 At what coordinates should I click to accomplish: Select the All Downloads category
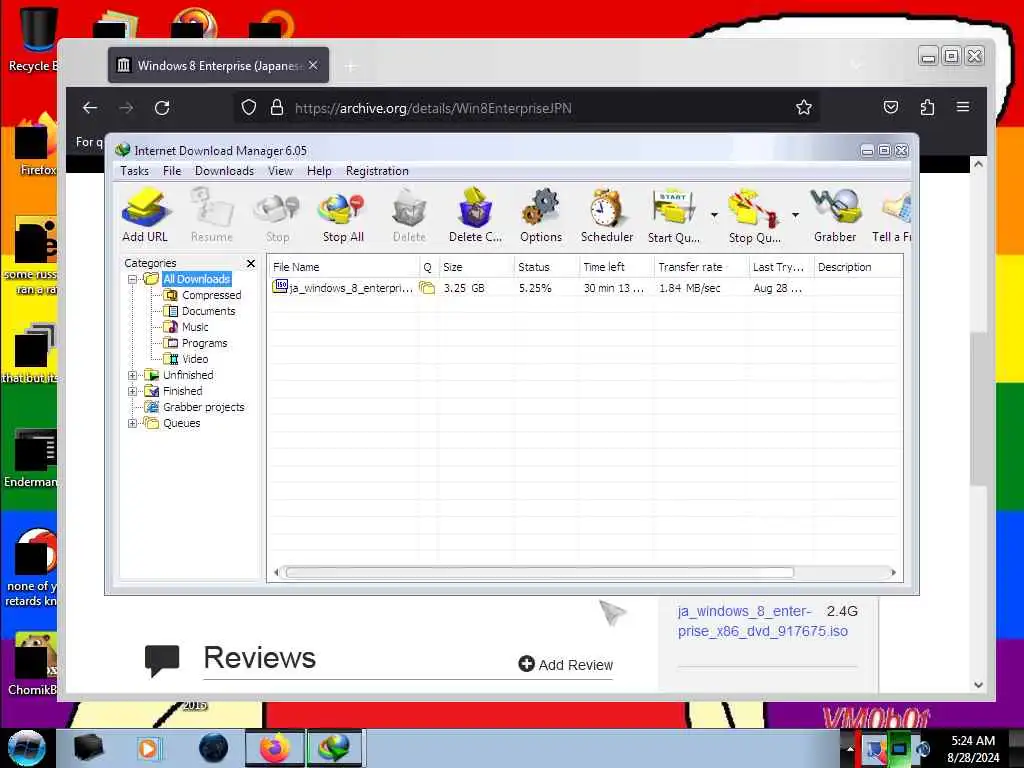click(197, 280)
